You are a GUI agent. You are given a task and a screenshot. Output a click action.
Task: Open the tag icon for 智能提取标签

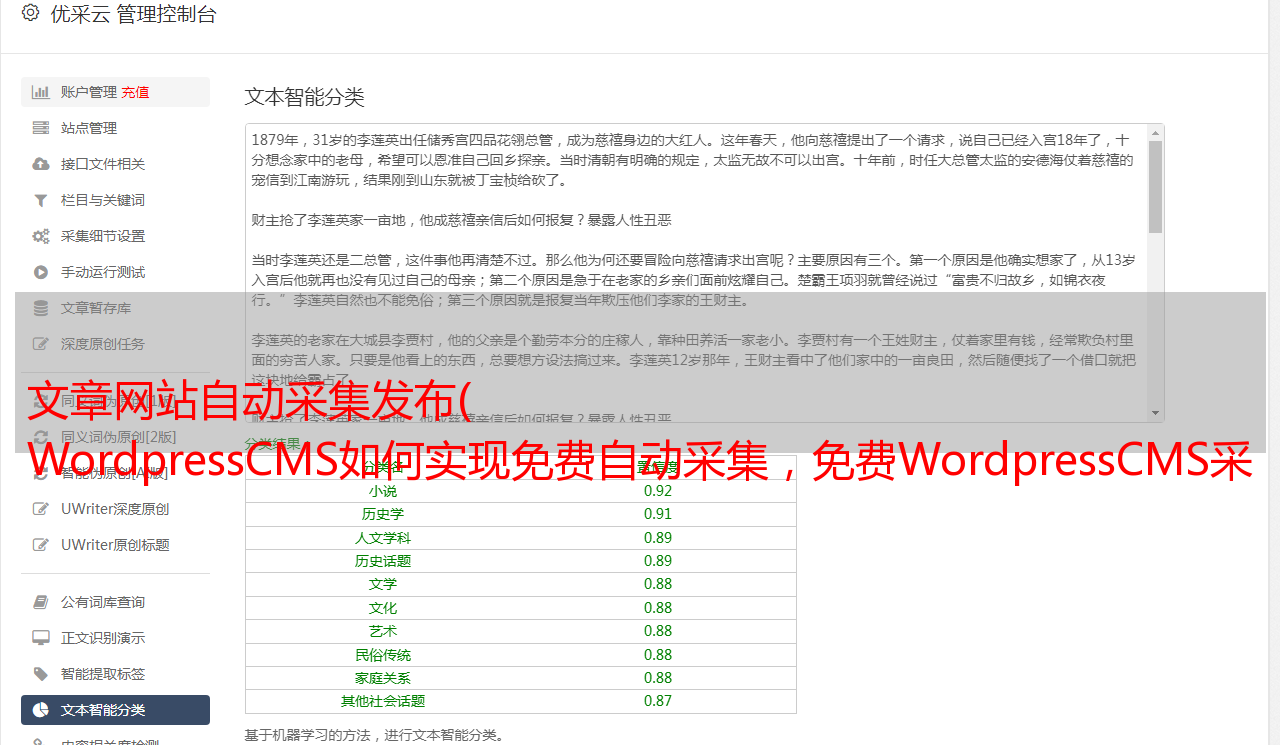tap(41, 674)
